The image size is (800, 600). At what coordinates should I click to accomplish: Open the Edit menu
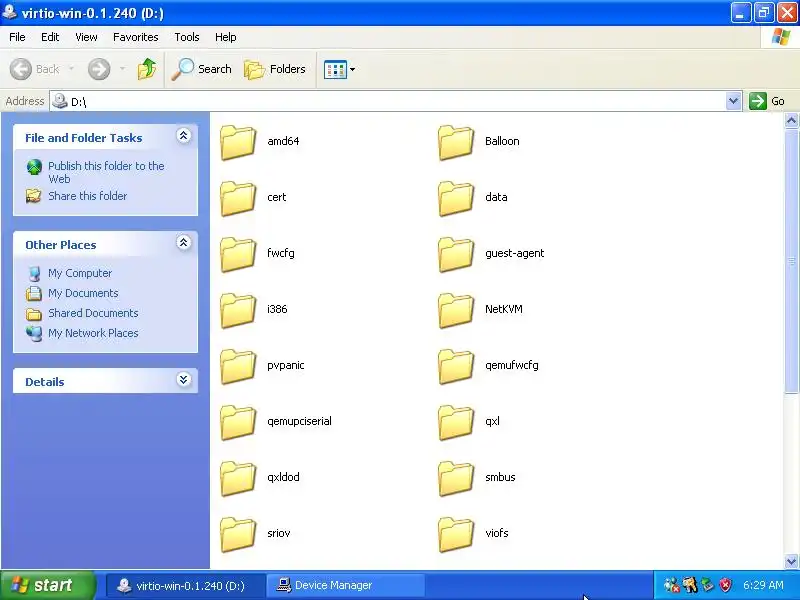[50, 37]
